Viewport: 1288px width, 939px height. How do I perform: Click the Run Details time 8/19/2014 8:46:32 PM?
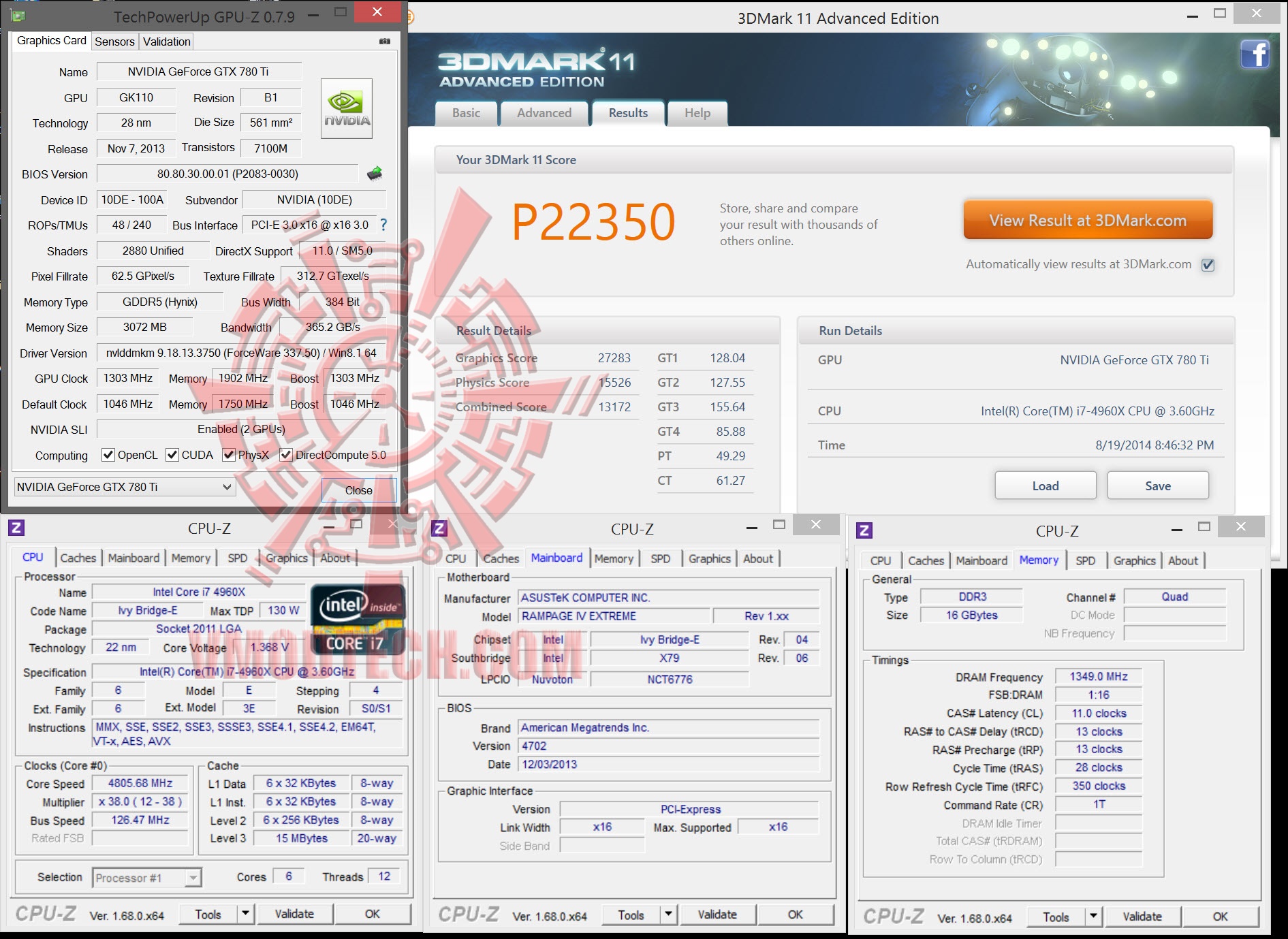coord(1155,445)
